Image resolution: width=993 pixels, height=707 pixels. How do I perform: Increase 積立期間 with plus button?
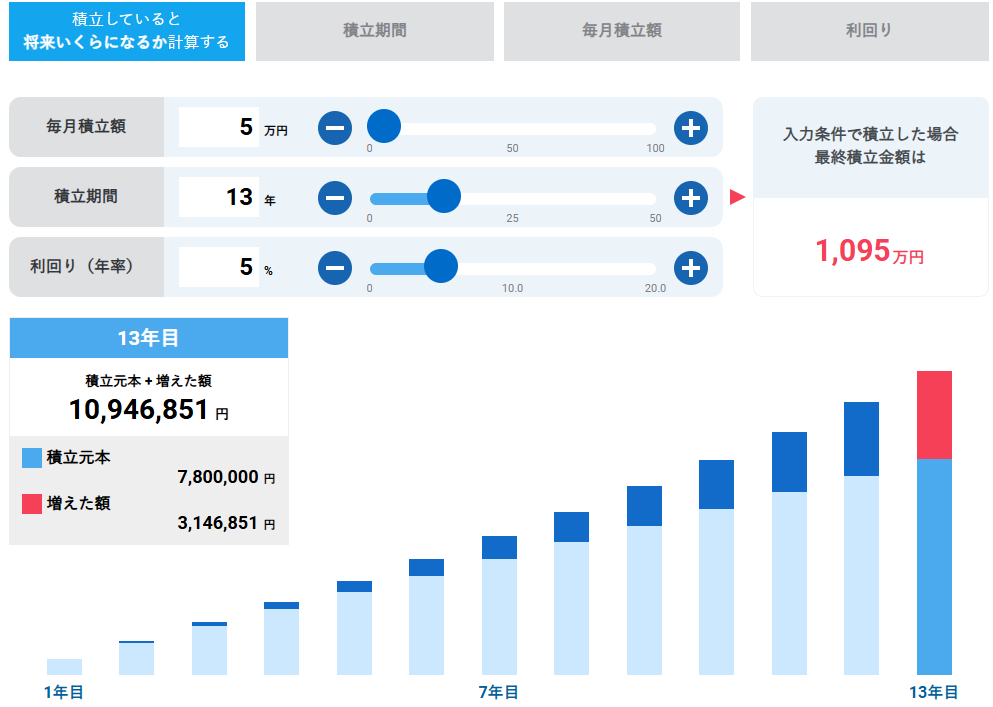click(x=690, y=198)
